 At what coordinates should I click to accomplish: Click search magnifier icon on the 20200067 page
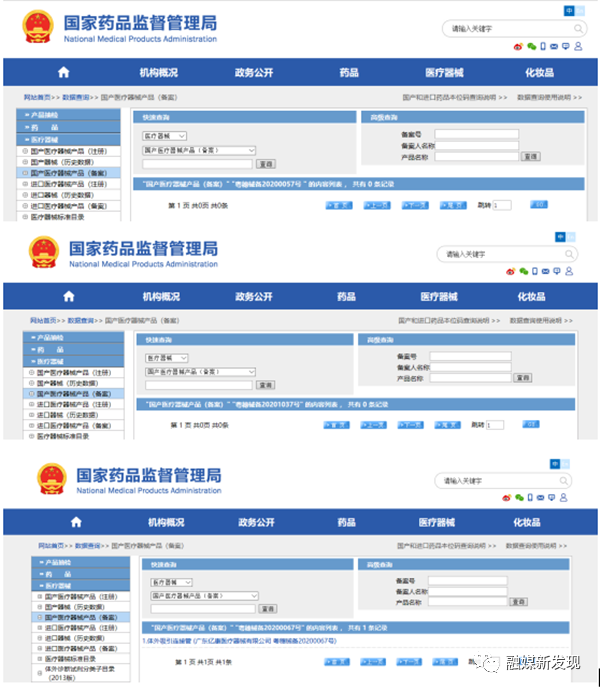(563, 481)
